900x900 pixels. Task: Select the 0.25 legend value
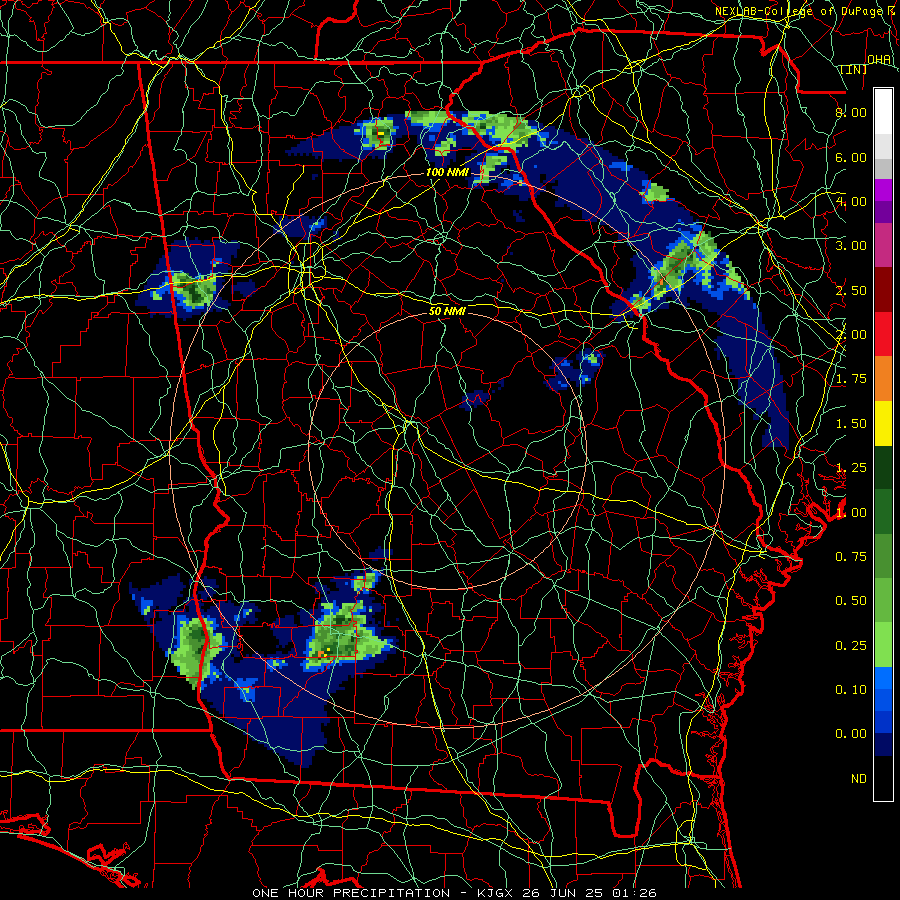851,646
